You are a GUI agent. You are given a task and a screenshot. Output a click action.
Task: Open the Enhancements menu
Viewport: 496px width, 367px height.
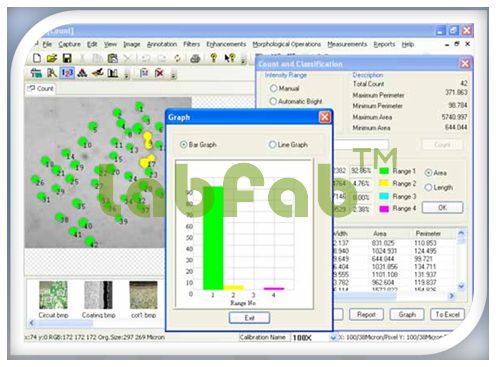click(226, 44)
